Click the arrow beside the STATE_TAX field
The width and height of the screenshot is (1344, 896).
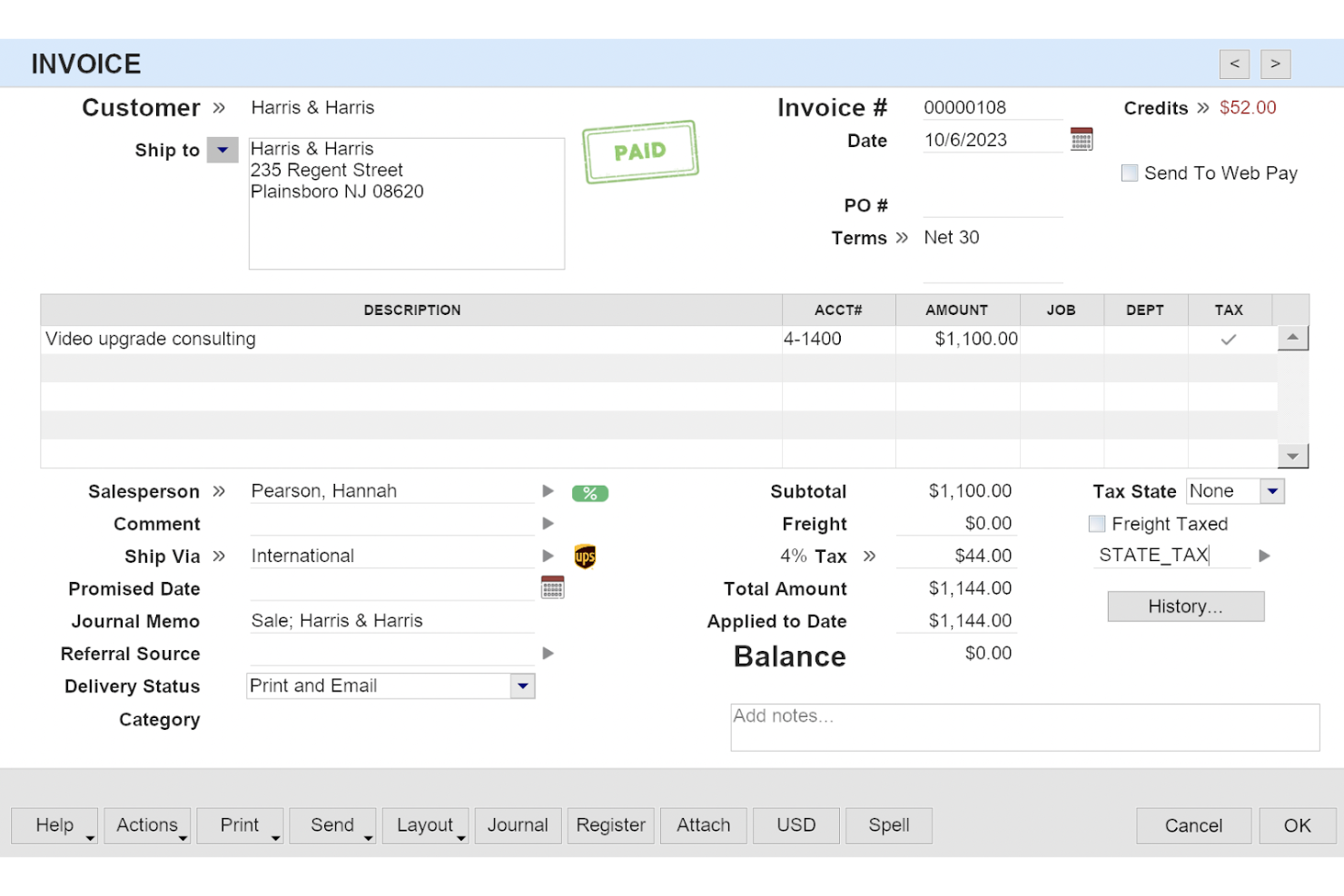[1265, 555]
